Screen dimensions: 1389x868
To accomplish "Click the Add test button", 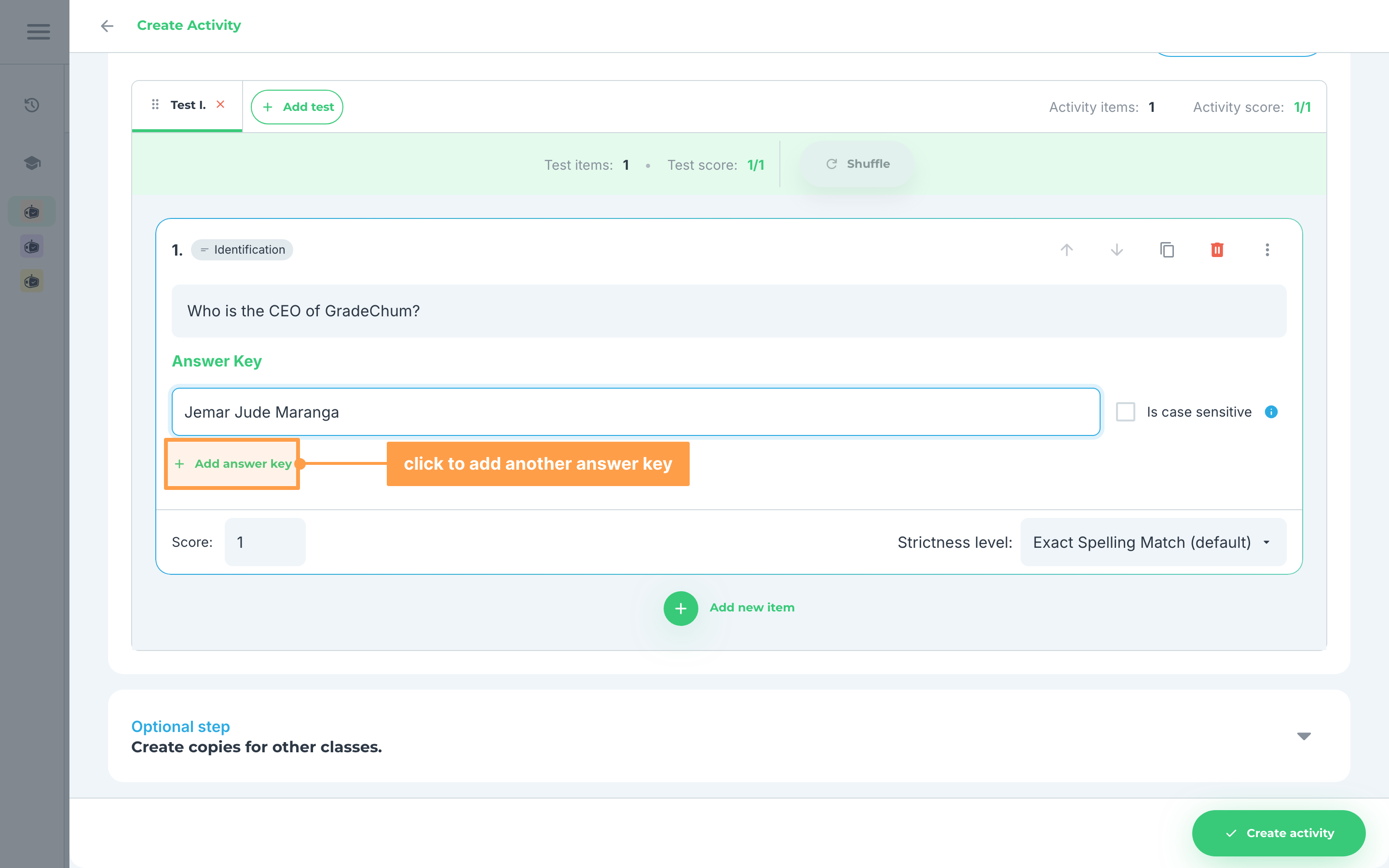I will (x=297, y=107).
